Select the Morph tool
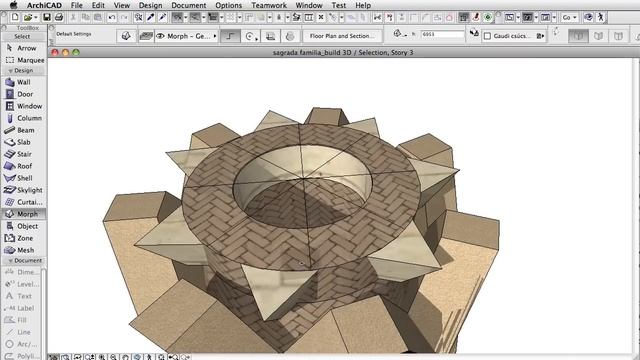 click(x=24, y=214)
